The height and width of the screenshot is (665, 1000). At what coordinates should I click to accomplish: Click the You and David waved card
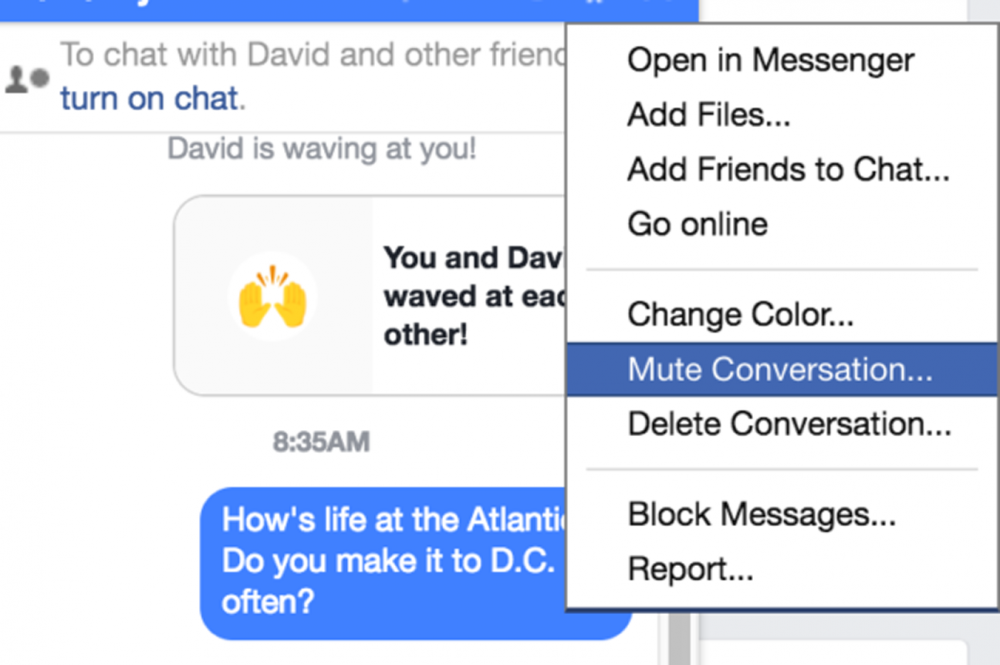coord(370,296)
